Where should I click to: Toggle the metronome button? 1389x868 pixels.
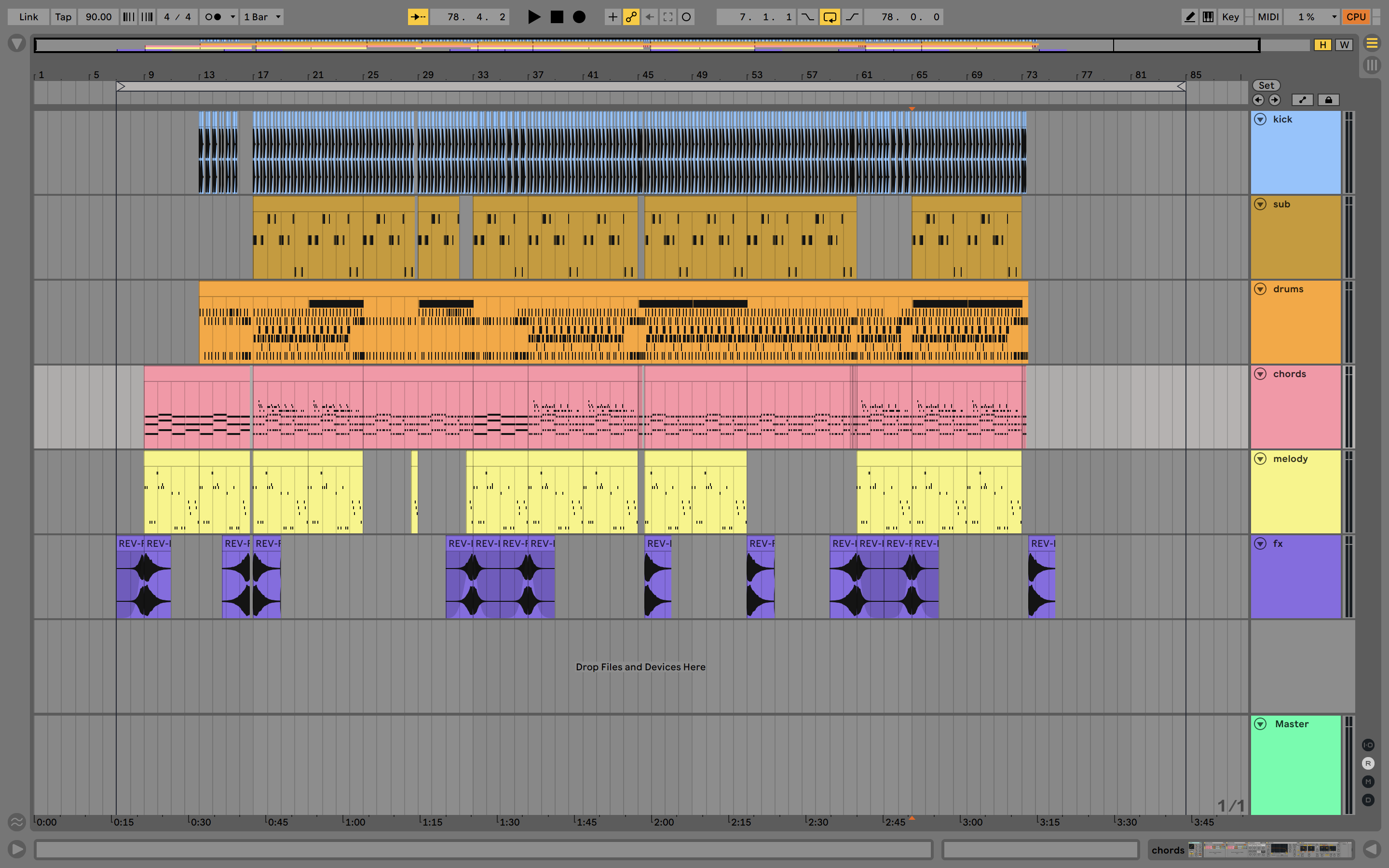[214, 17]
